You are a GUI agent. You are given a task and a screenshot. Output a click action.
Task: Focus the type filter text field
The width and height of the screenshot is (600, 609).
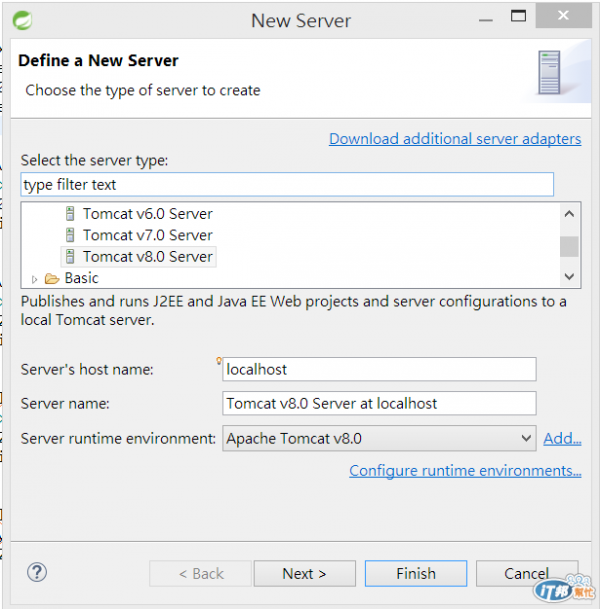pos(287,184)
